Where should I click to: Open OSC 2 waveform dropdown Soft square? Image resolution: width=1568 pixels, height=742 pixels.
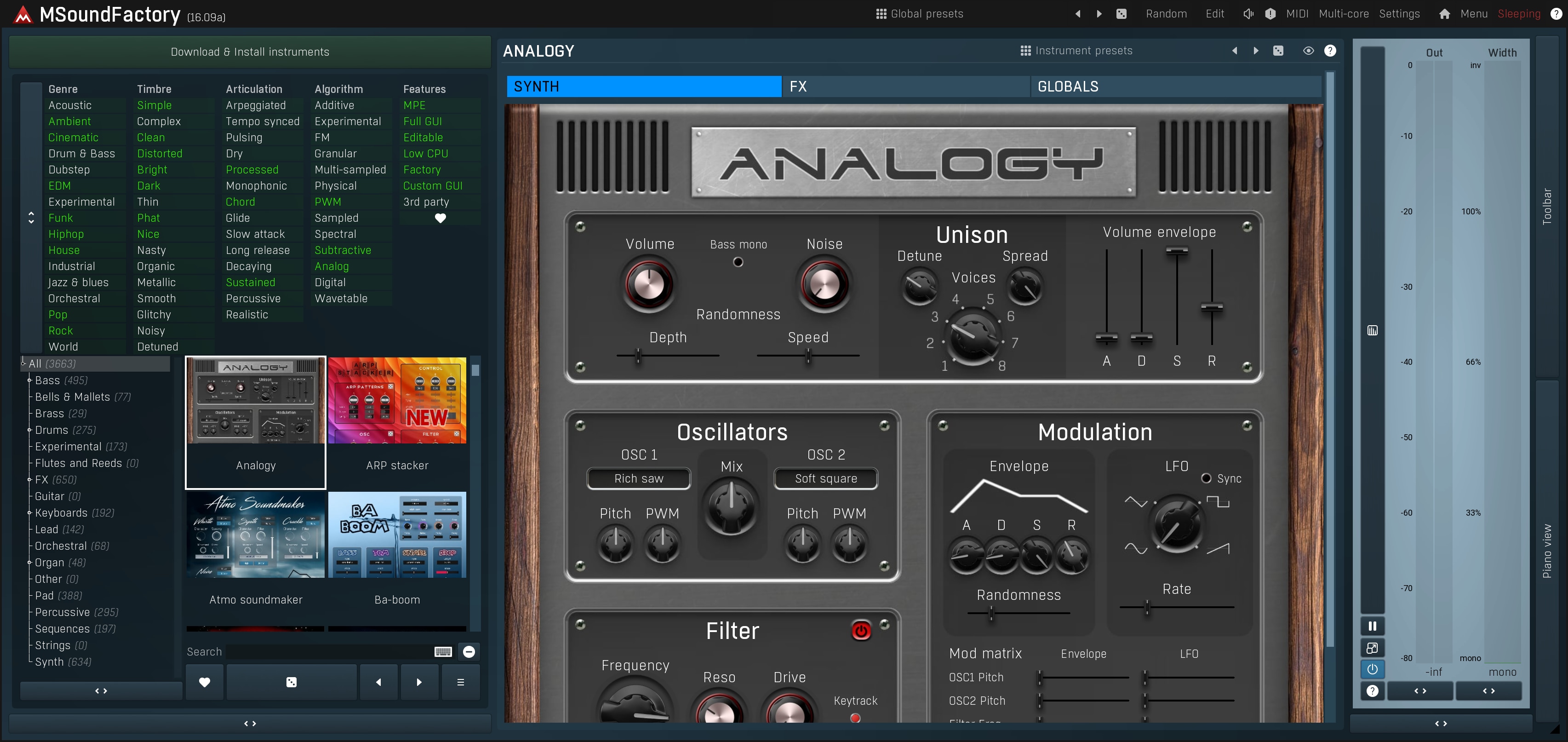click(825, 479)
